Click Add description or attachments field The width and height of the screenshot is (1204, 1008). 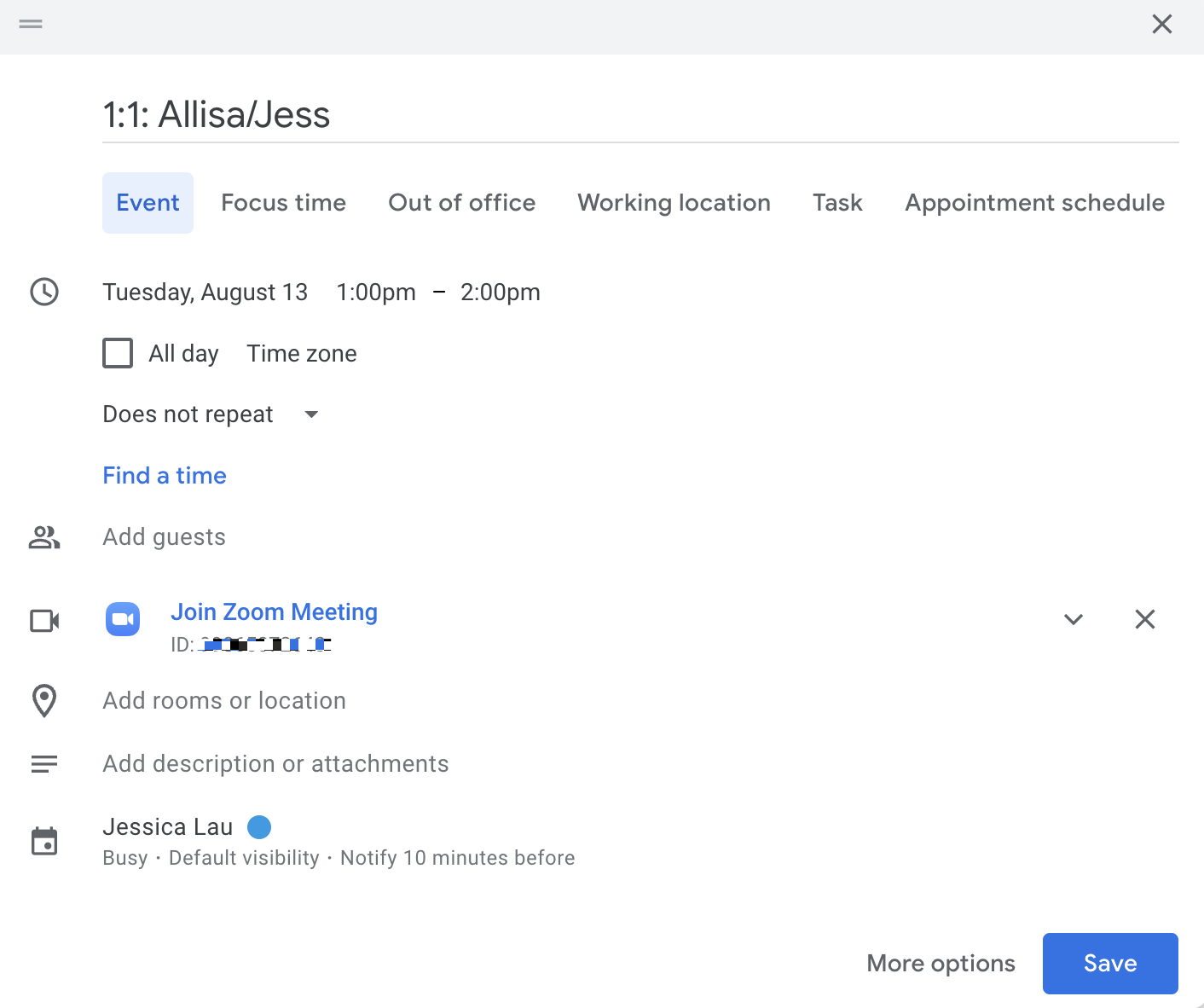coord(275,764)
